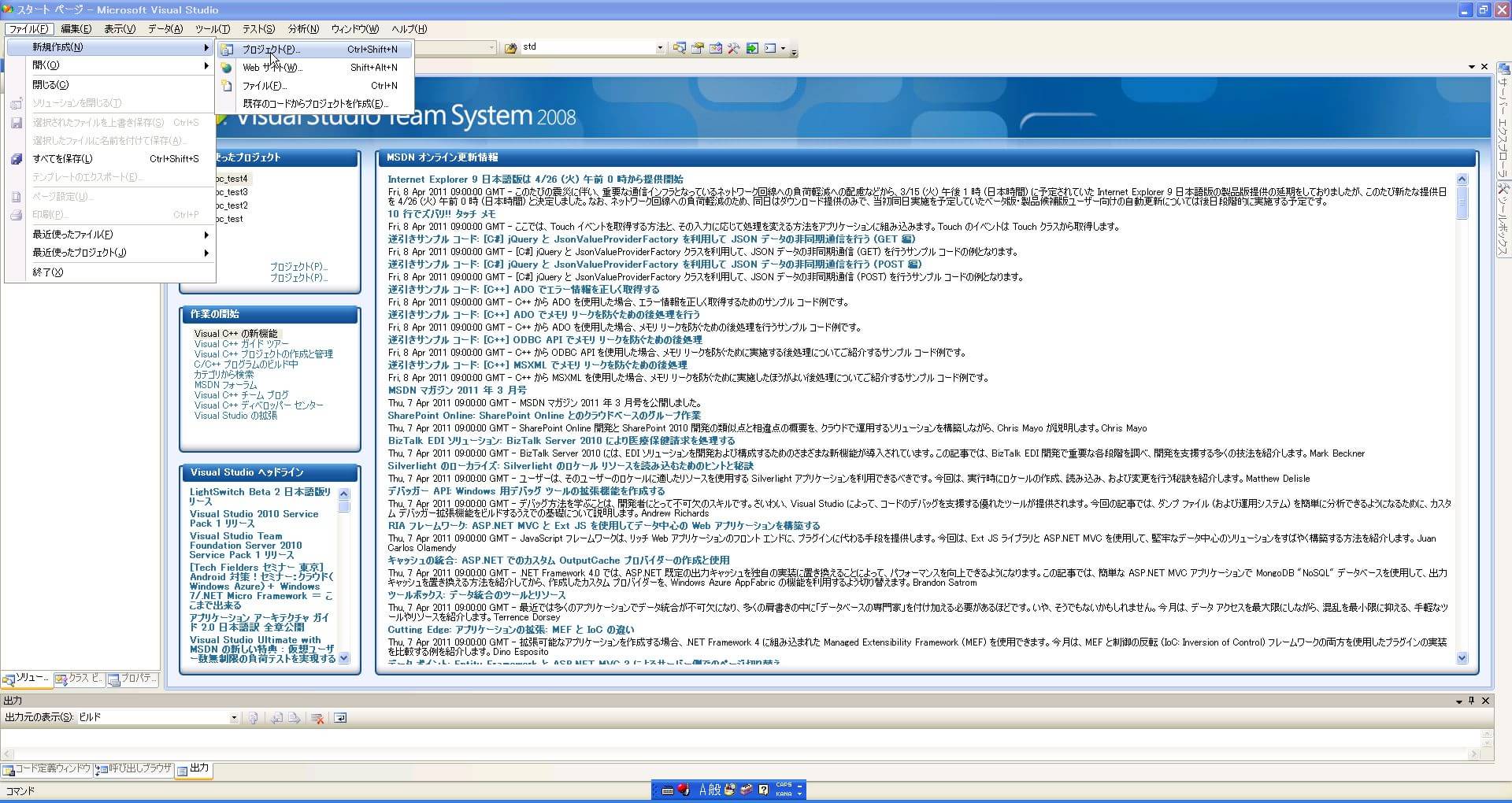Click the IME tools toolbox icon
1512x803 pixels.
[746, 789]
